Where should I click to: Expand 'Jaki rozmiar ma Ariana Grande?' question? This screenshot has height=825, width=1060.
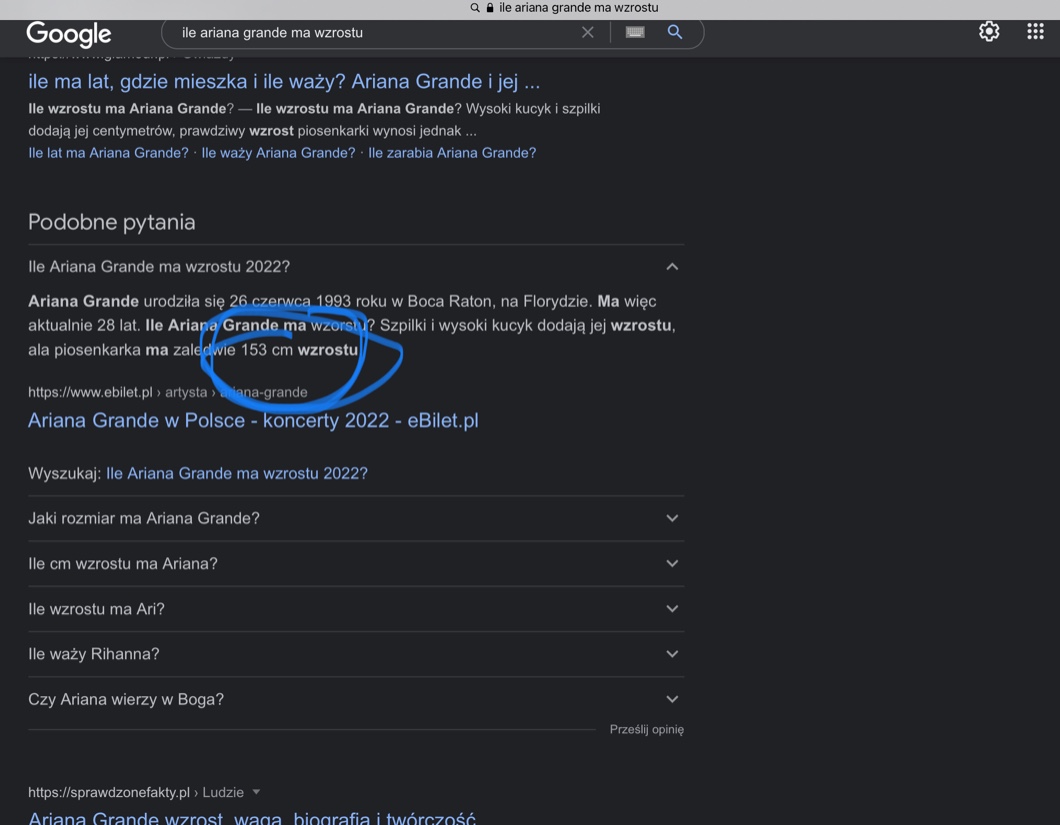pos(672,518)
